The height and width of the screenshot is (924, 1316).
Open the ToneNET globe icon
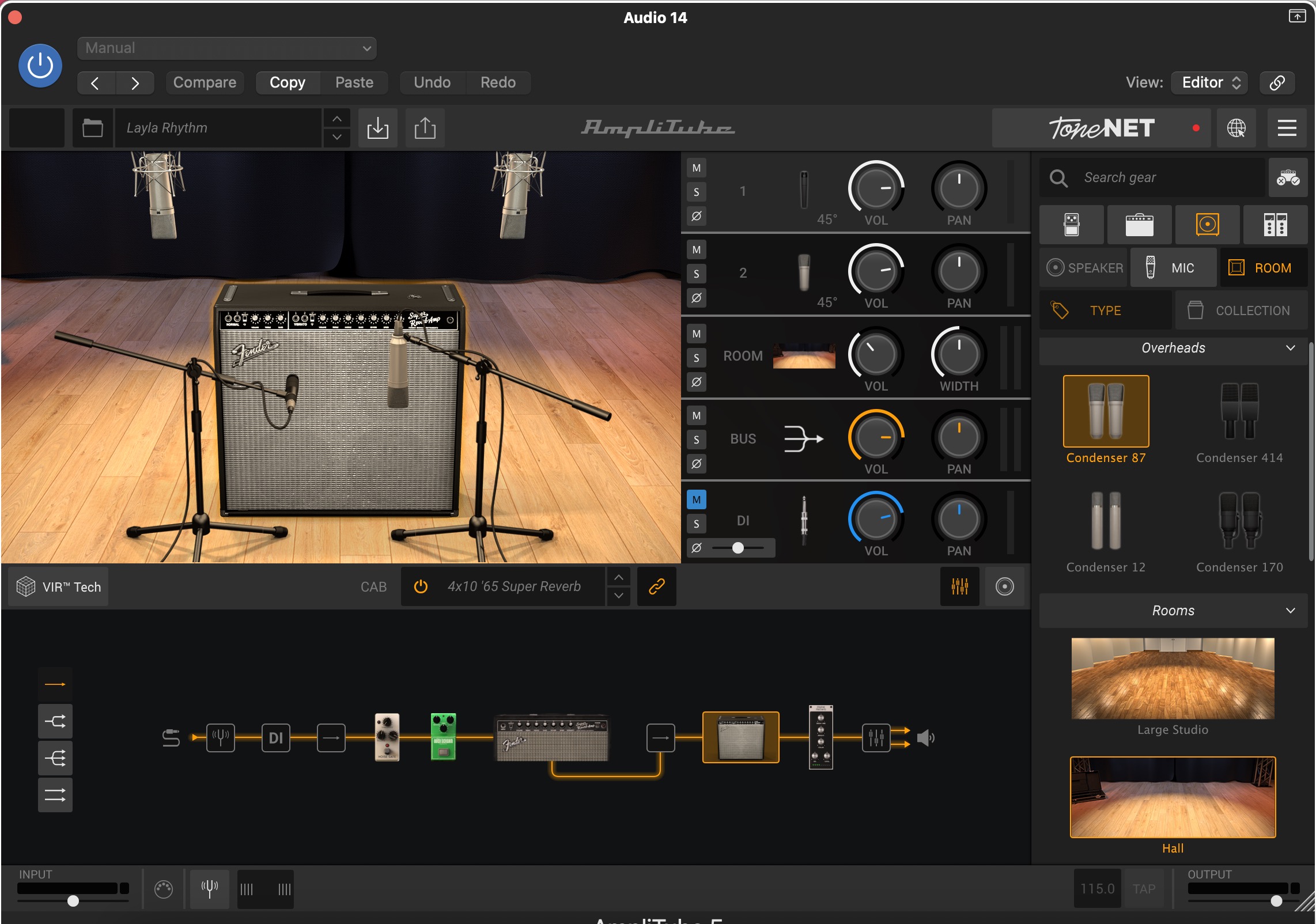point(1236,128)
